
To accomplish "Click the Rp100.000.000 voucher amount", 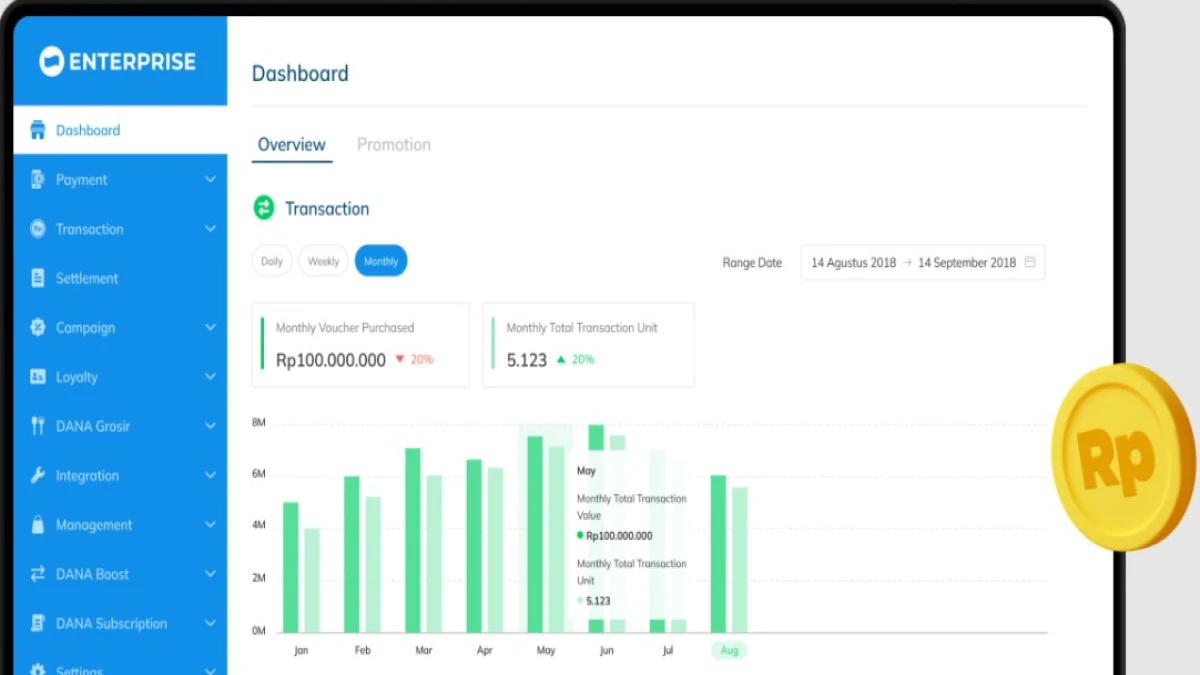I will [331, 360].
